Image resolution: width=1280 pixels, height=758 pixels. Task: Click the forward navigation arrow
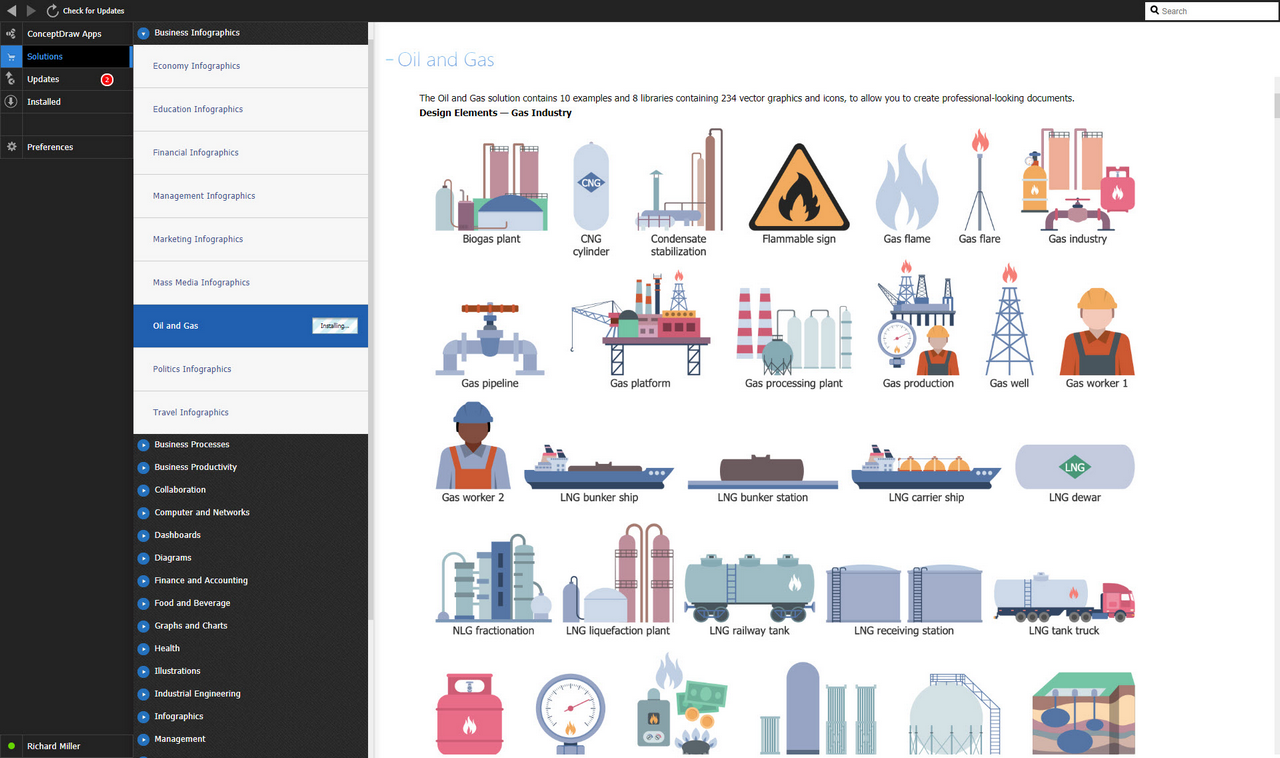point(31,11)
